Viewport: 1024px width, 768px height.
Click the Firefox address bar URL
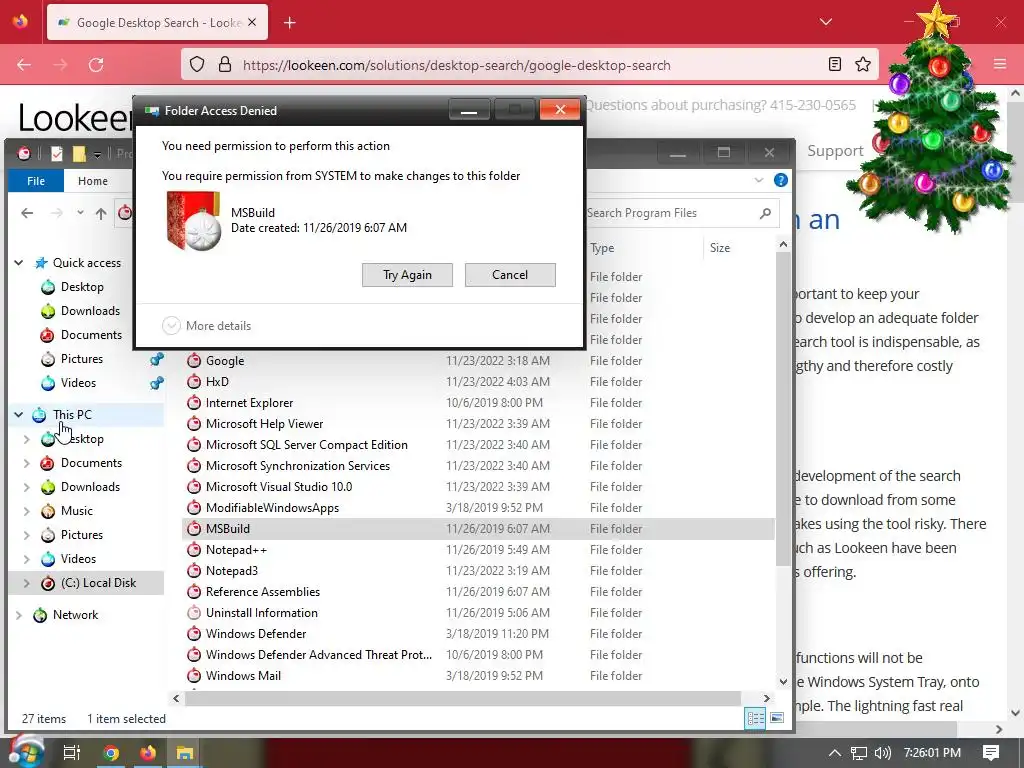(456, 65)
